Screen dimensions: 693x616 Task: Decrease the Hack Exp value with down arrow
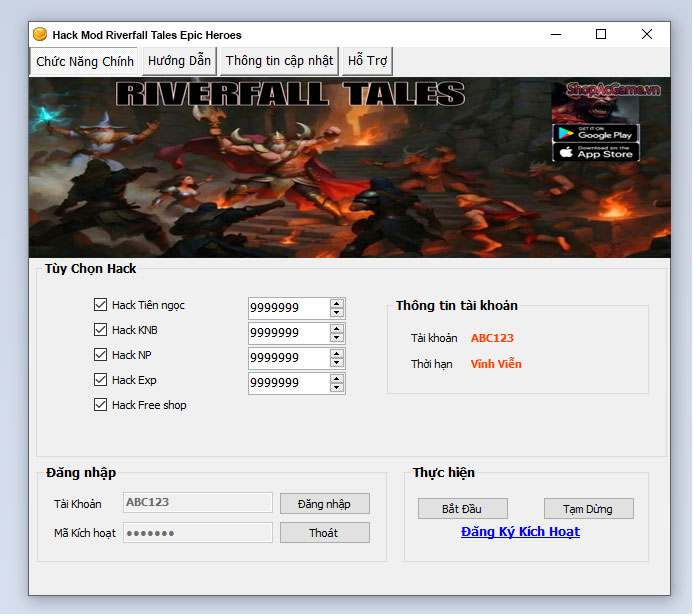coord(336,388)
